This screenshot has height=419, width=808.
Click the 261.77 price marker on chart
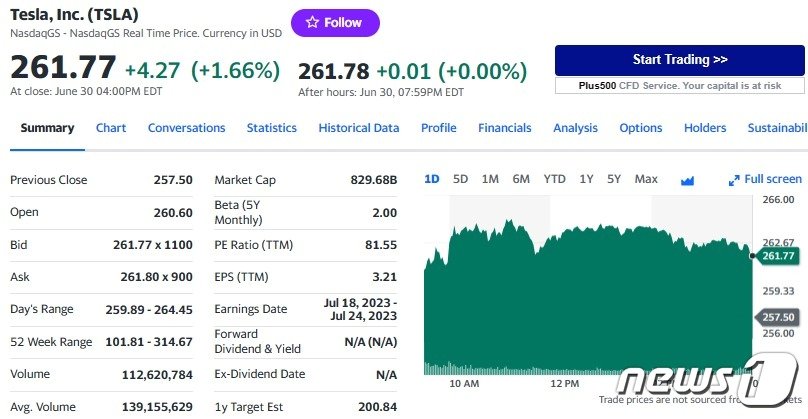(x=778, y=256)
